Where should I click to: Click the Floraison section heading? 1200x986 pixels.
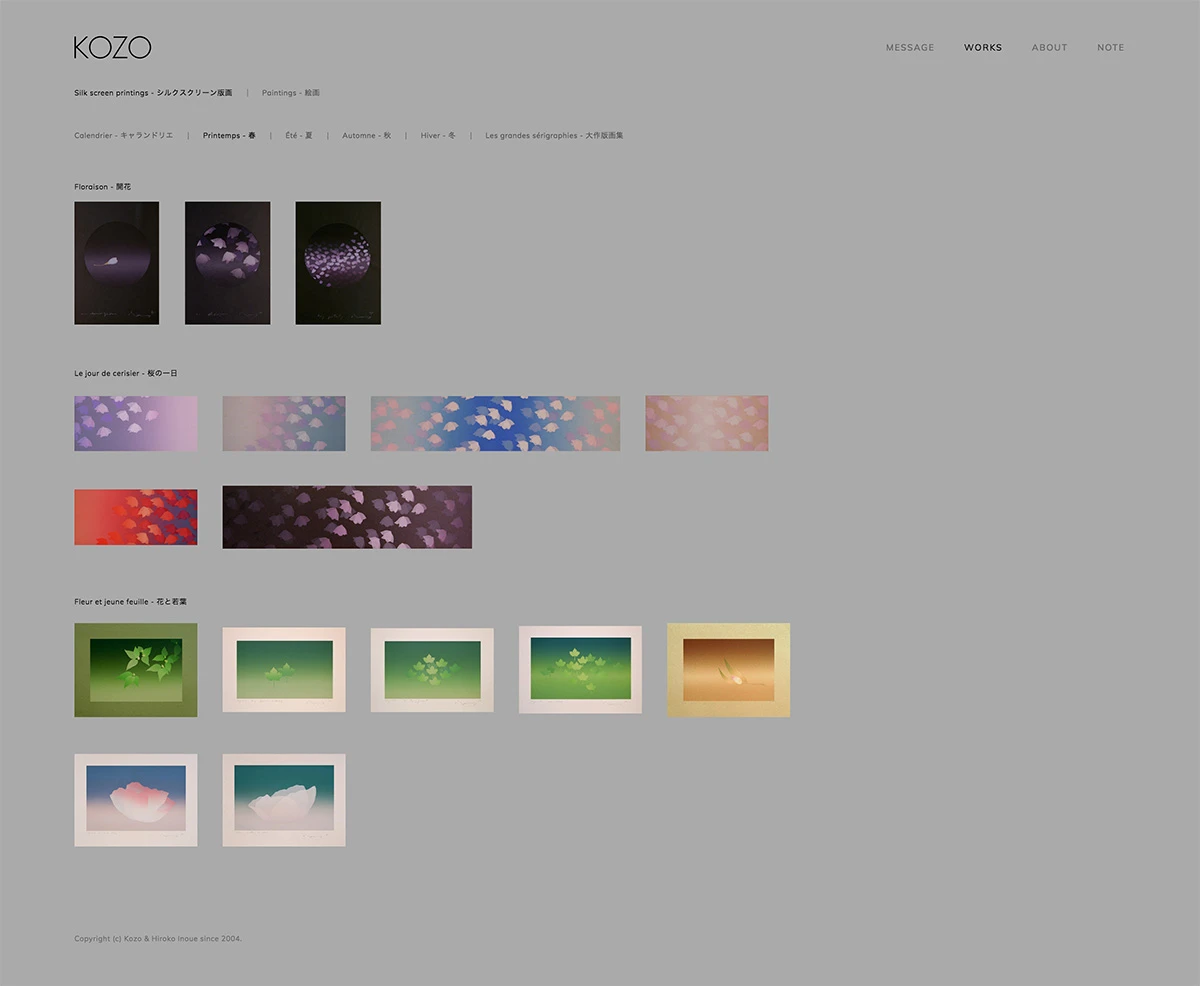point(102,187)
